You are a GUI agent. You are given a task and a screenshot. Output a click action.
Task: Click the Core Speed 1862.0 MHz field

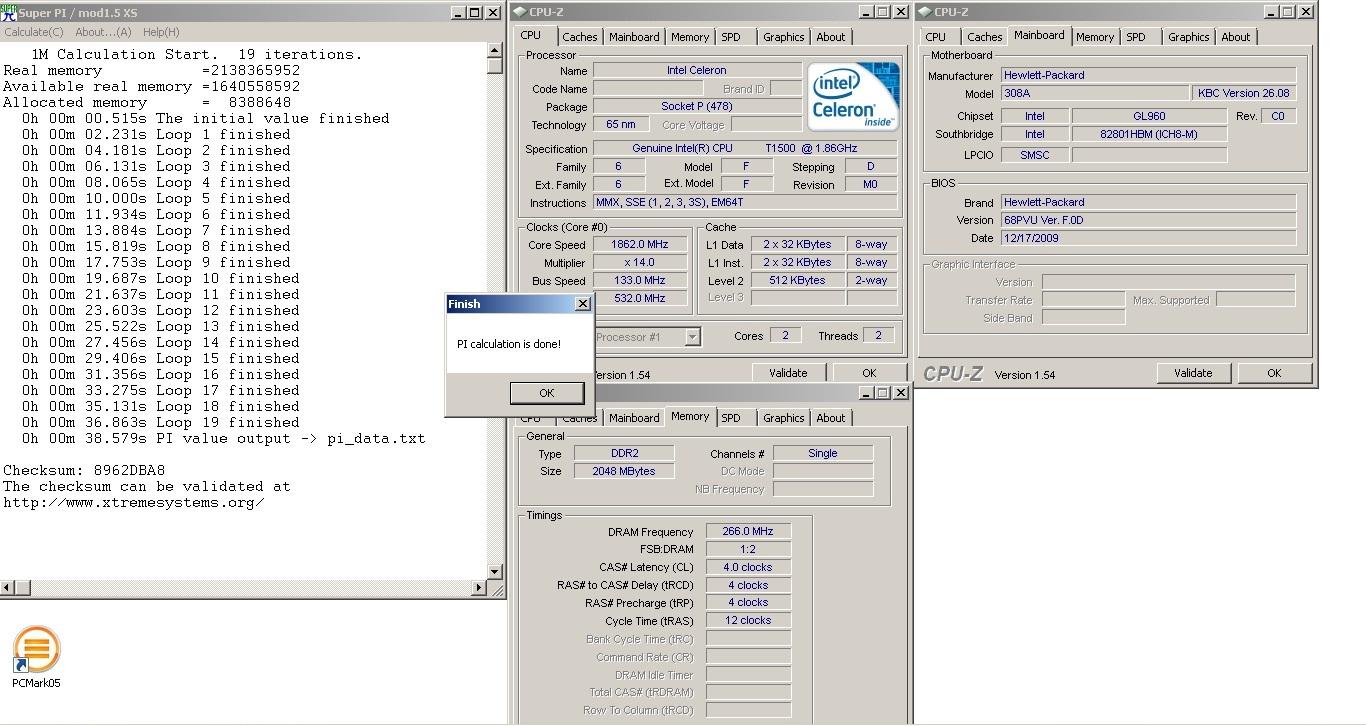point(638,244)
